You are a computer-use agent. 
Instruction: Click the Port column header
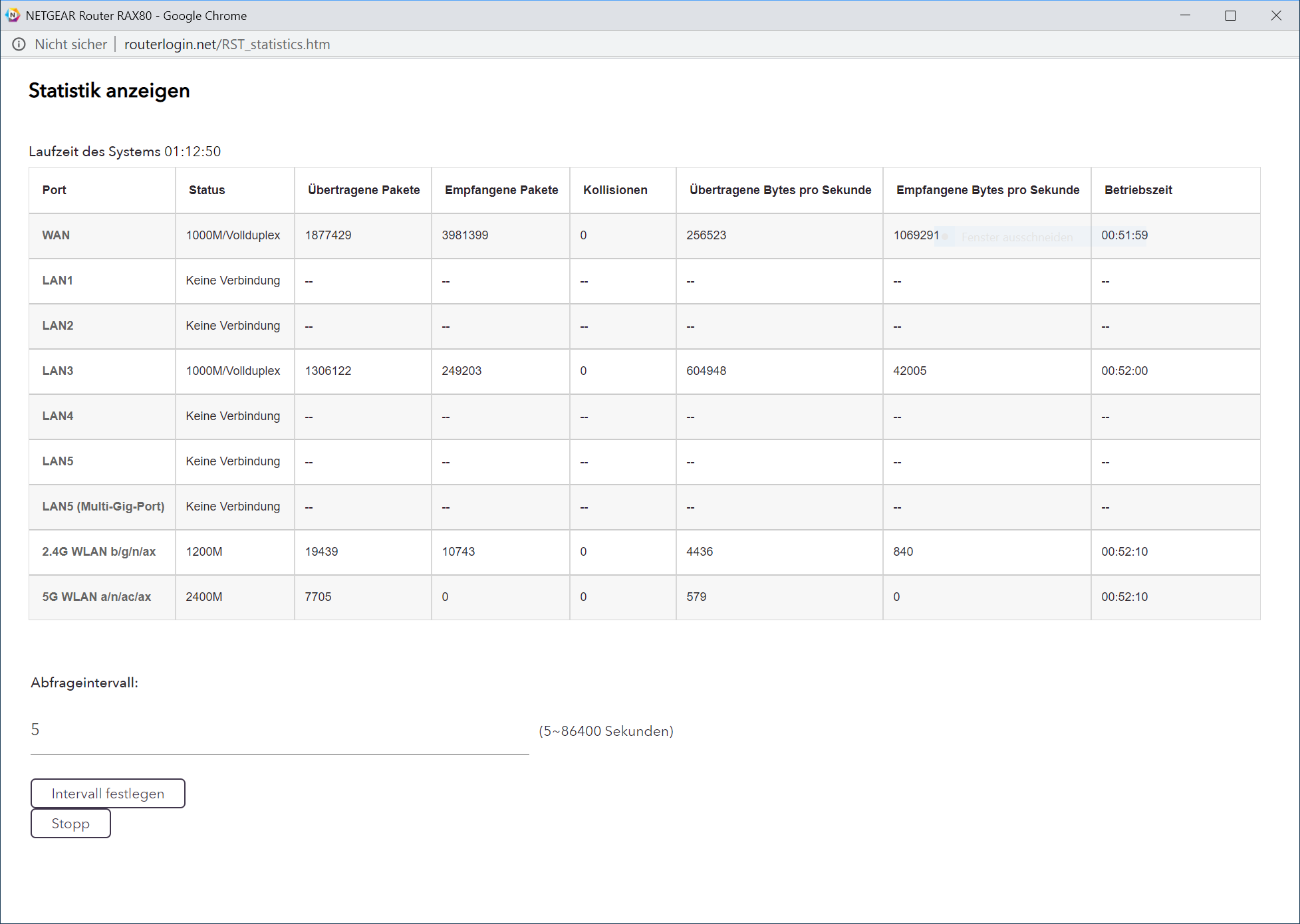[55, 190]
